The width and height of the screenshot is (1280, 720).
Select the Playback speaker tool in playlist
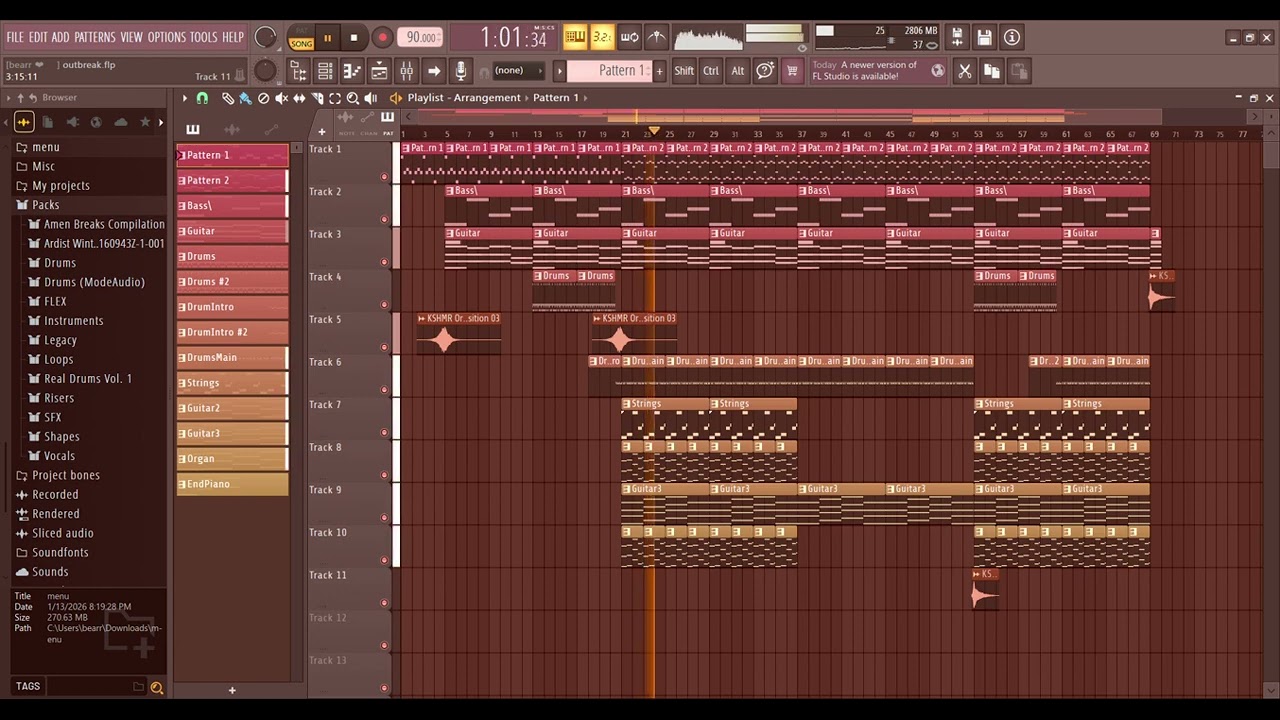pyautogui.click(x=371, y=98)
